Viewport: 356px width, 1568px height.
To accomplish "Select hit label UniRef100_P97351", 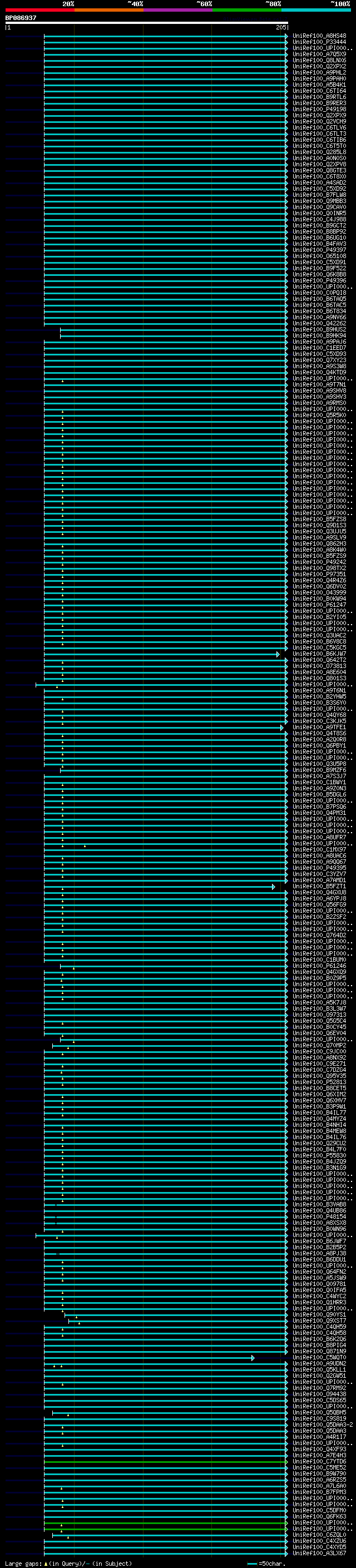I will 319,574.
